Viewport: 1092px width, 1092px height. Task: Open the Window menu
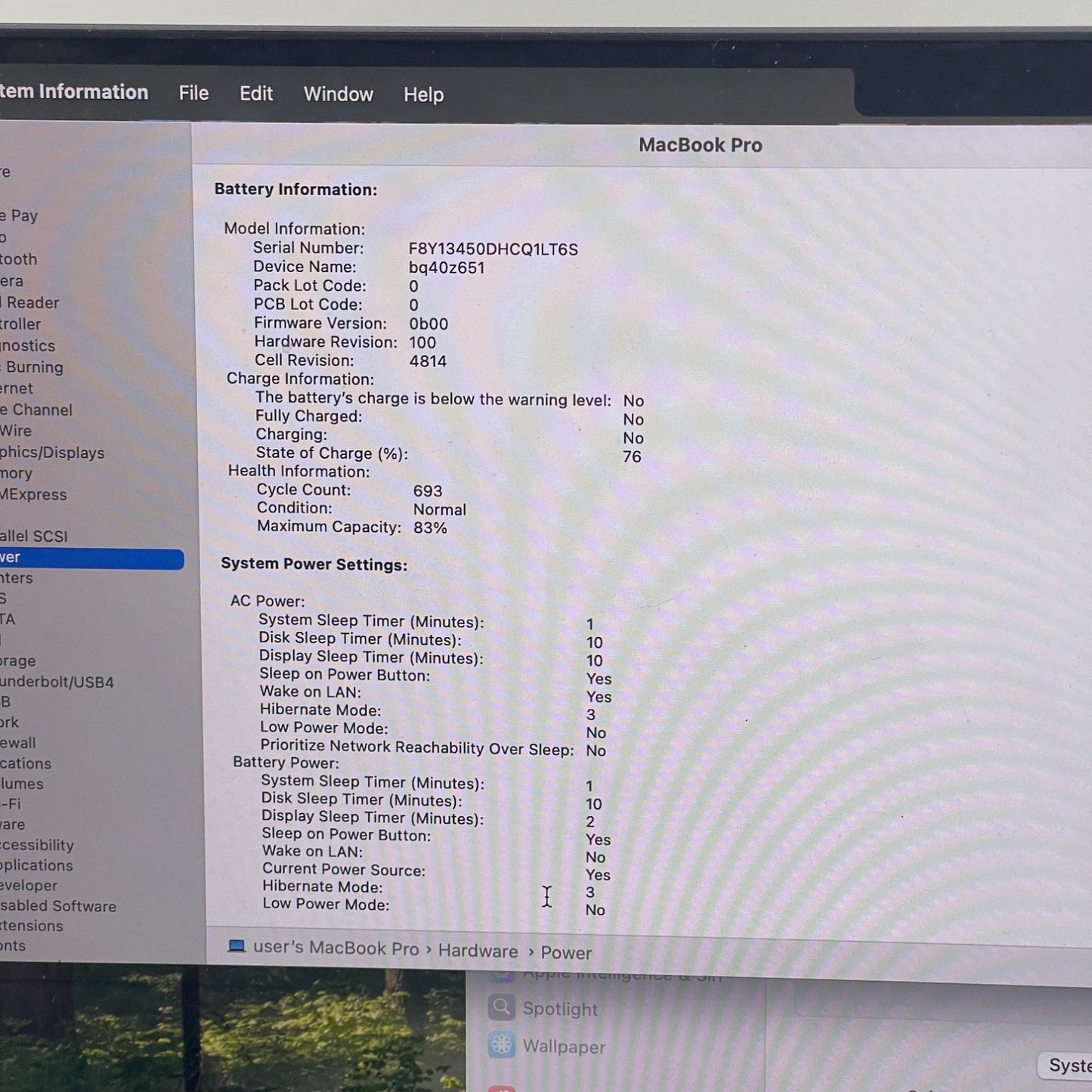pyautogui.click(x=339, y=94)
